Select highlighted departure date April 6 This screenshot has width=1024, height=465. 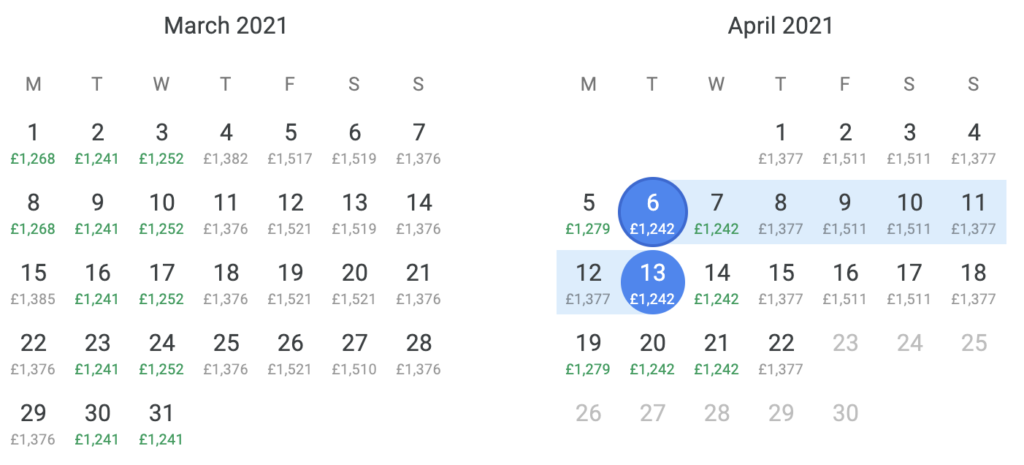pos(652,212)
